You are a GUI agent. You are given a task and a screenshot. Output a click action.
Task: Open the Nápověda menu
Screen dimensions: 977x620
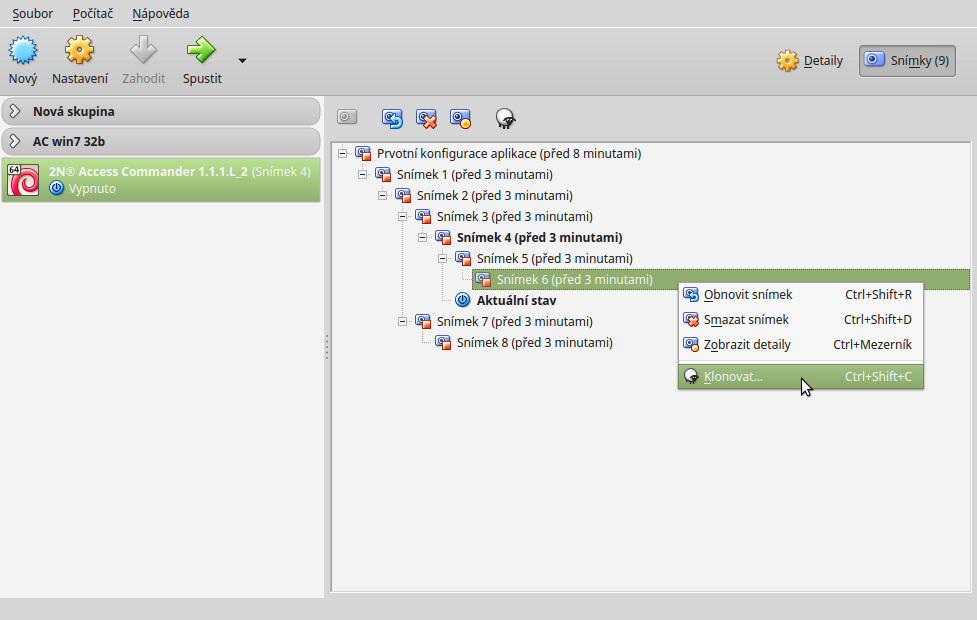pyautogui.click(x=160, y=13)
